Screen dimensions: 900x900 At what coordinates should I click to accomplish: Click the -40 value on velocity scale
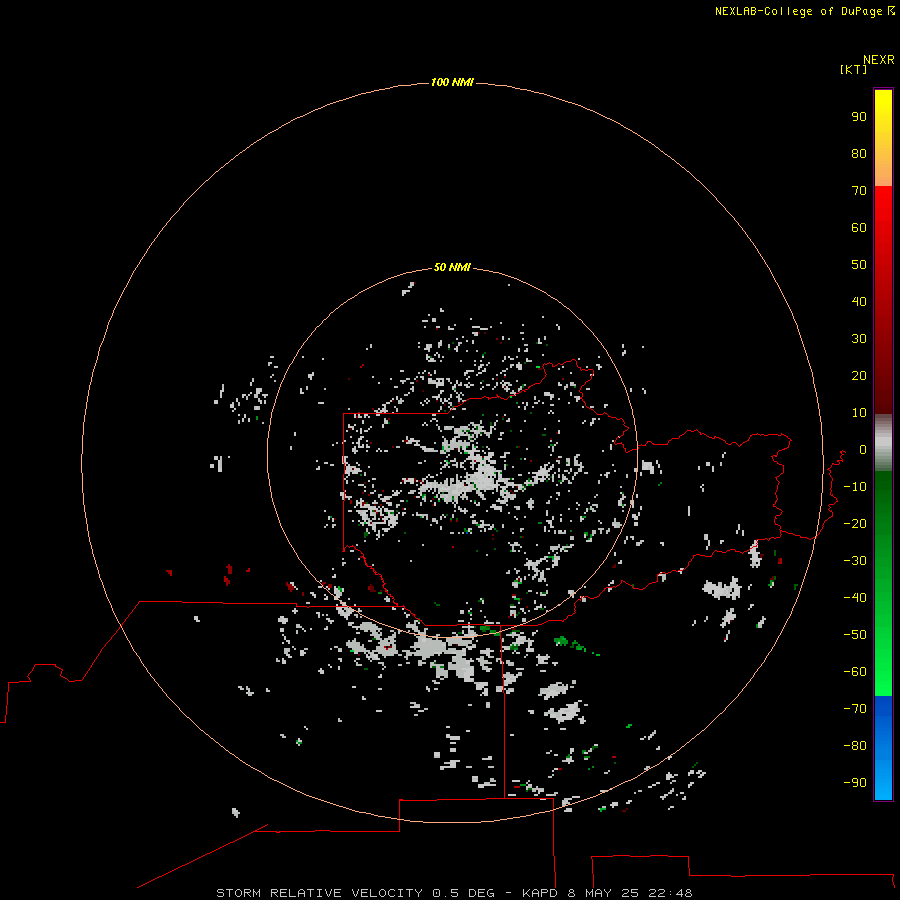(x=855, y=598)
